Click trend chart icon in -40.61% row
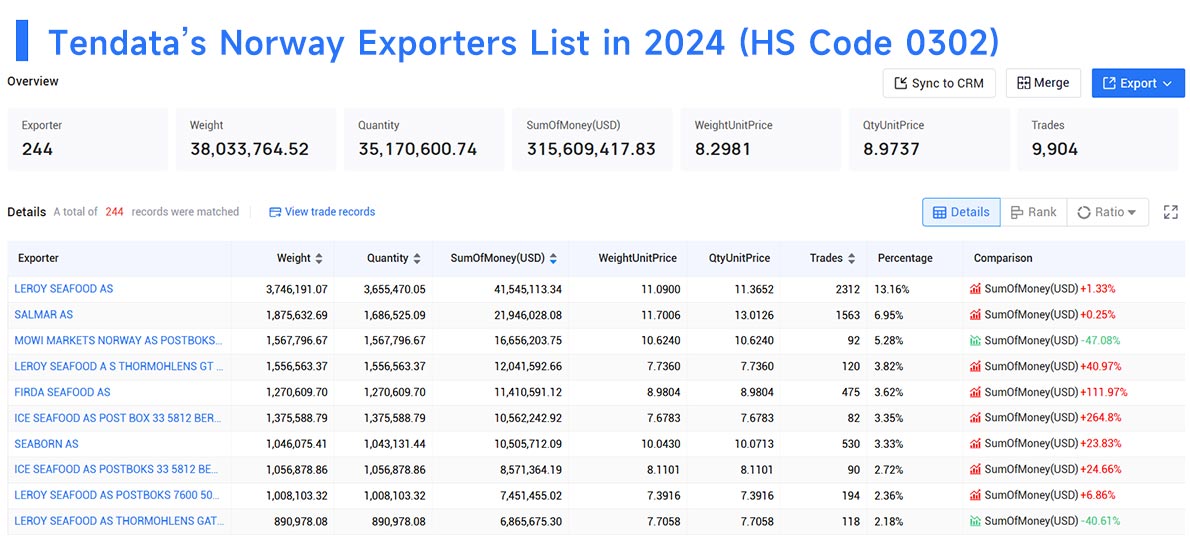 (x=975, y=521)
